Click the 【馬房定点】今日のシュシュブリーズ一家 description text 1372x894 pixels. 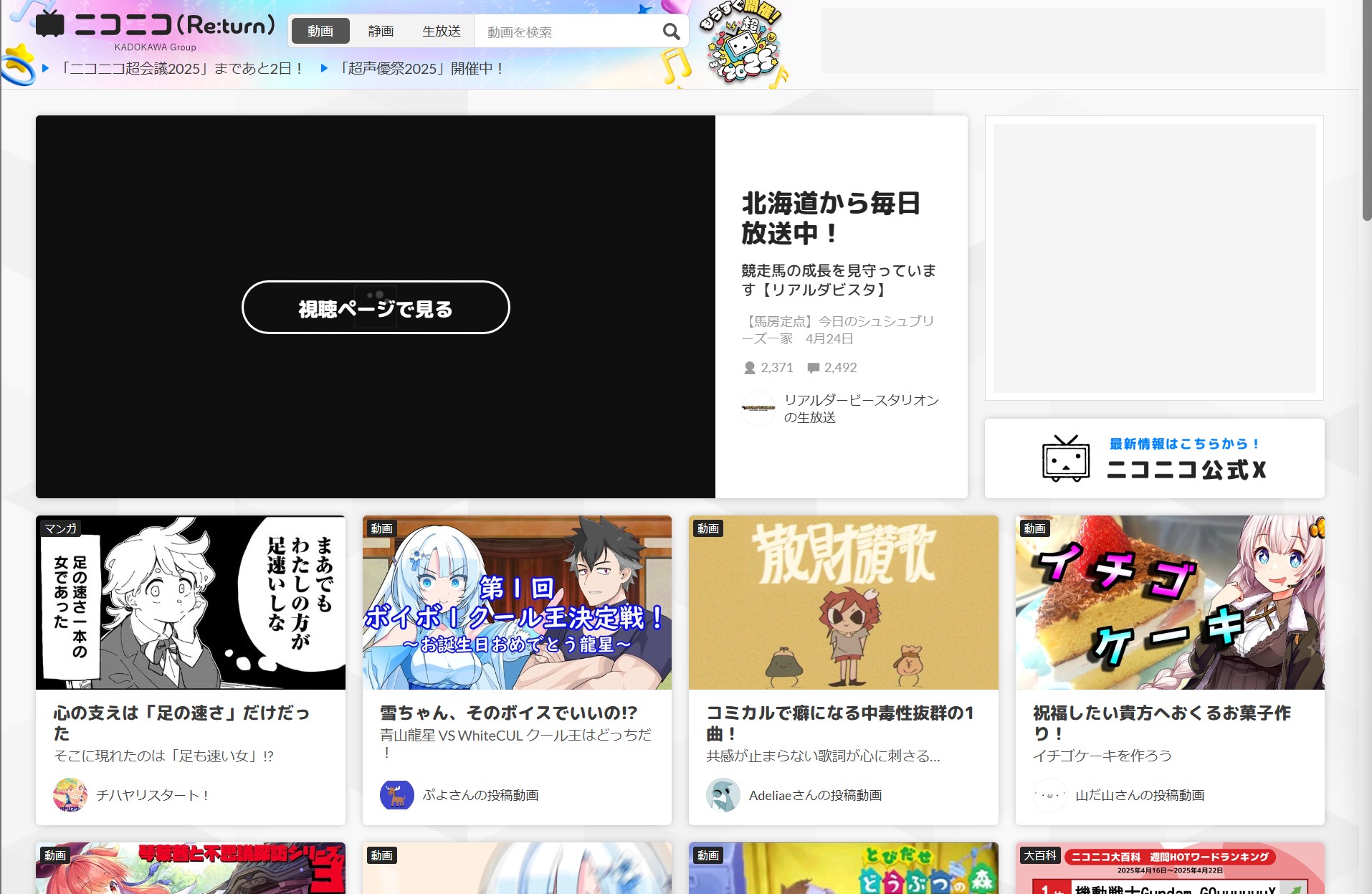839,330
